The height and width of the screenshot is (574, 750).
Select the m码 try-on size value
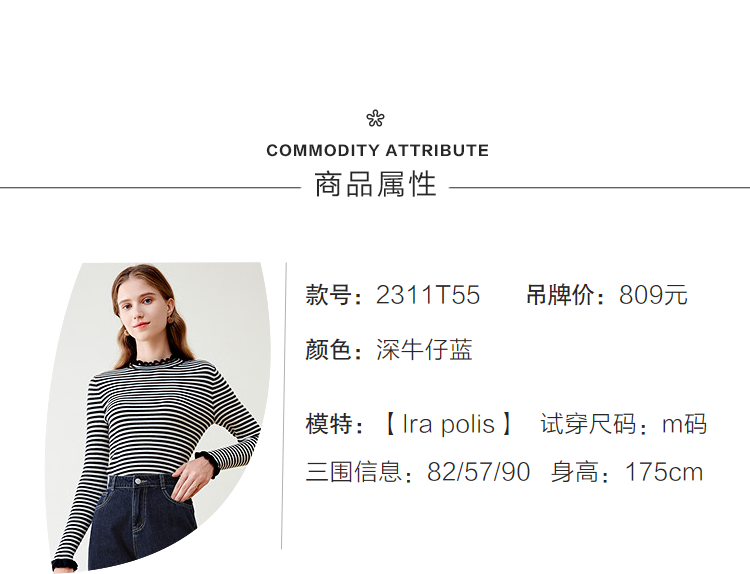tap(684, 424)
